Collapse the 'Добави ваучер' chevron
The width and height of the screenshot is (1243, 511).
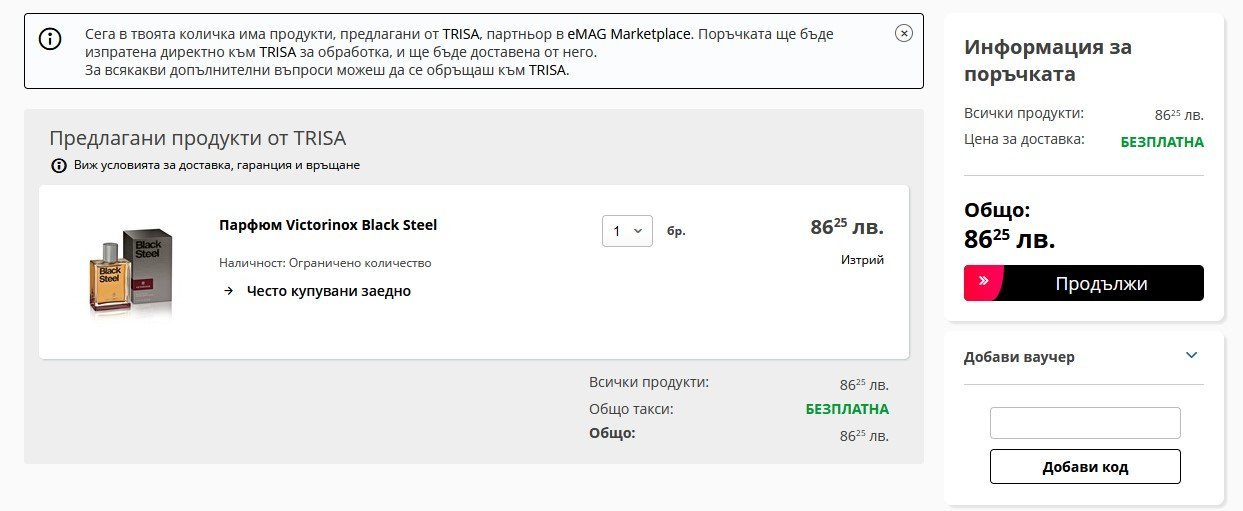pyautogui.click(x=1191, y=356)
